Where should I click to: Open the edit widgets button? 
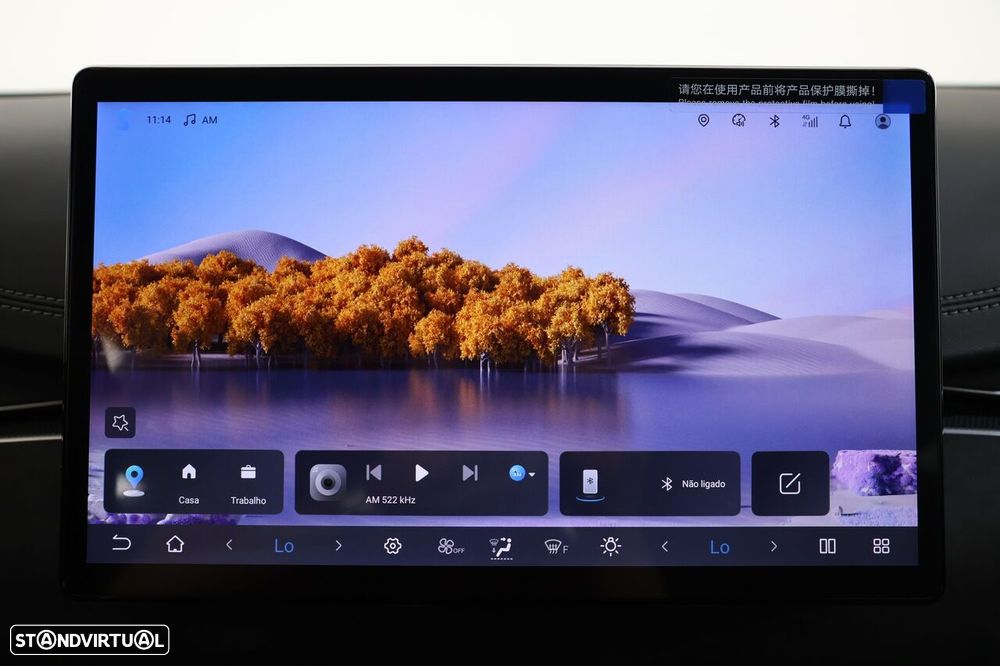pos(790,484)
